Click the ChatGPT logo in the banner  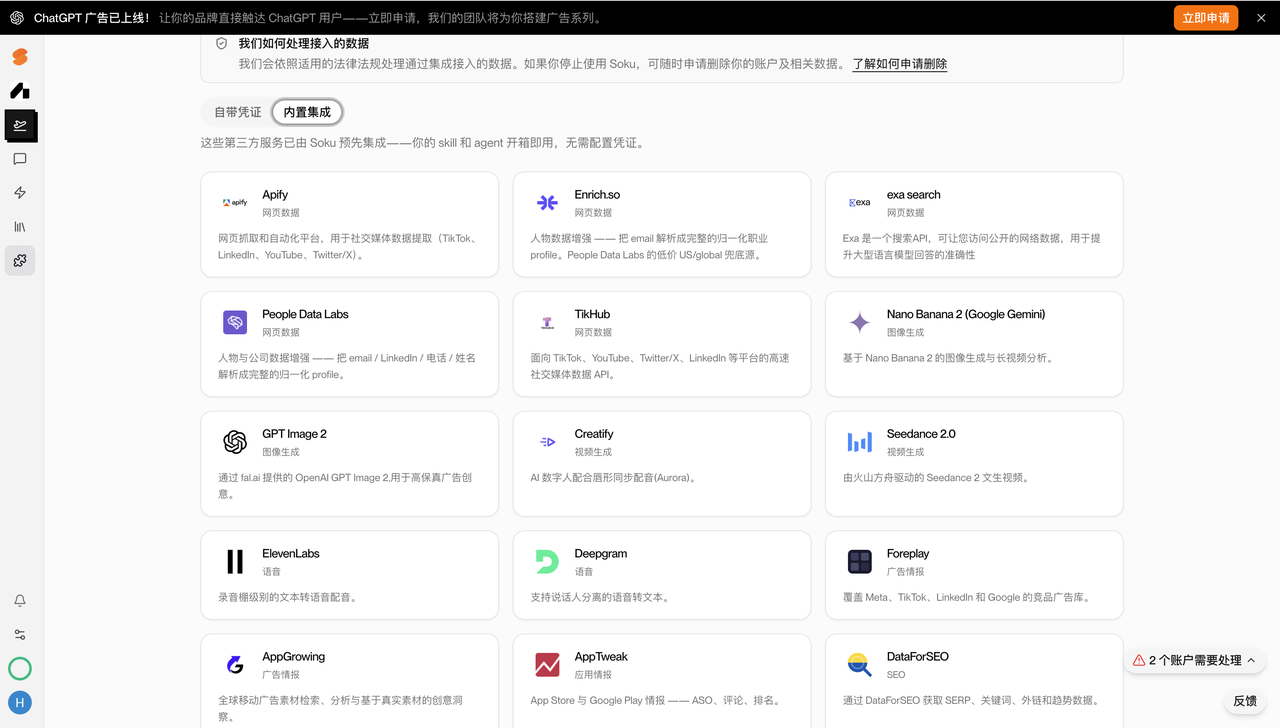(x=17, y=18)
